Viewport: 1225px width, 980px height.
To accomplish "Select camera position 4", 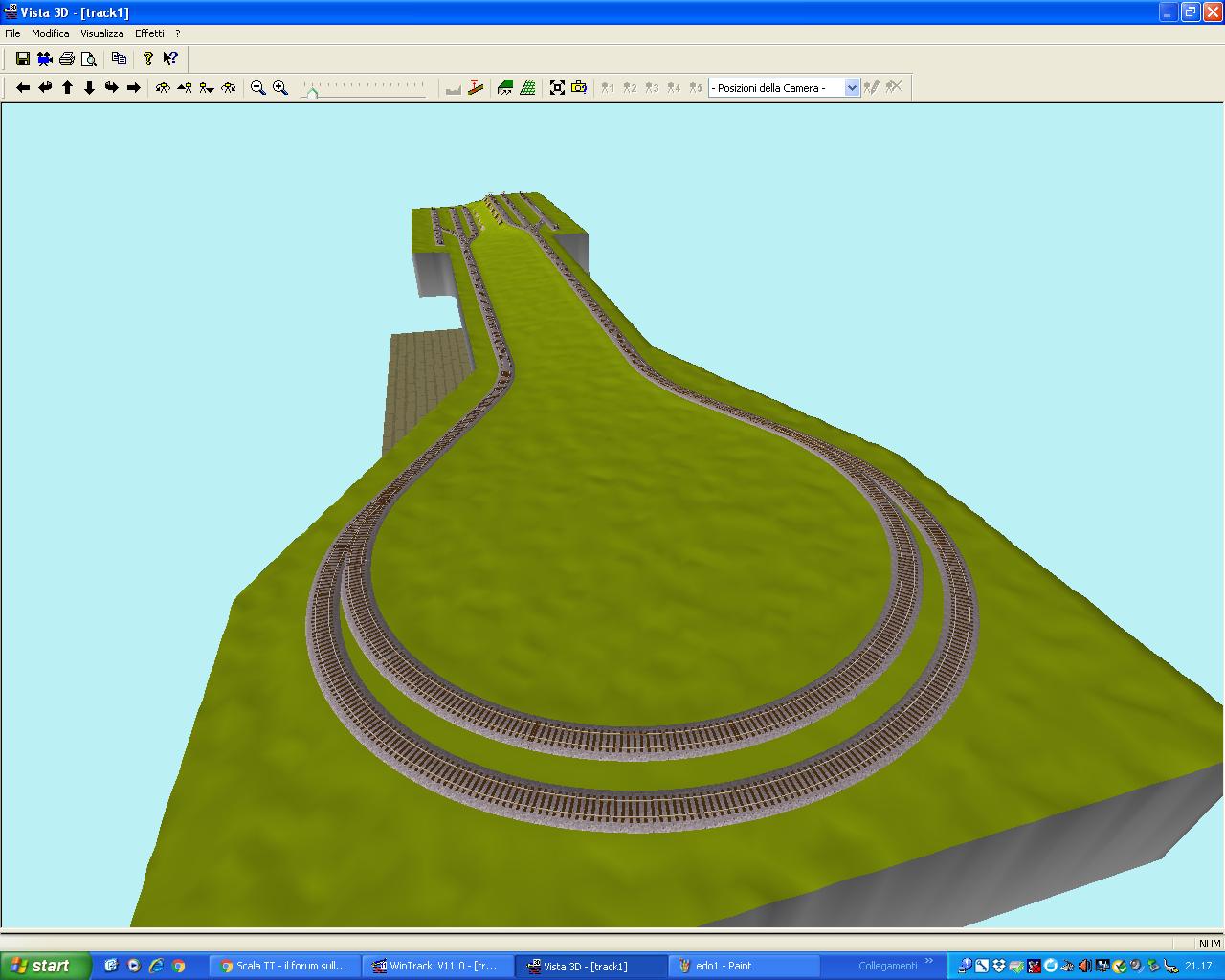I will 674,87.
